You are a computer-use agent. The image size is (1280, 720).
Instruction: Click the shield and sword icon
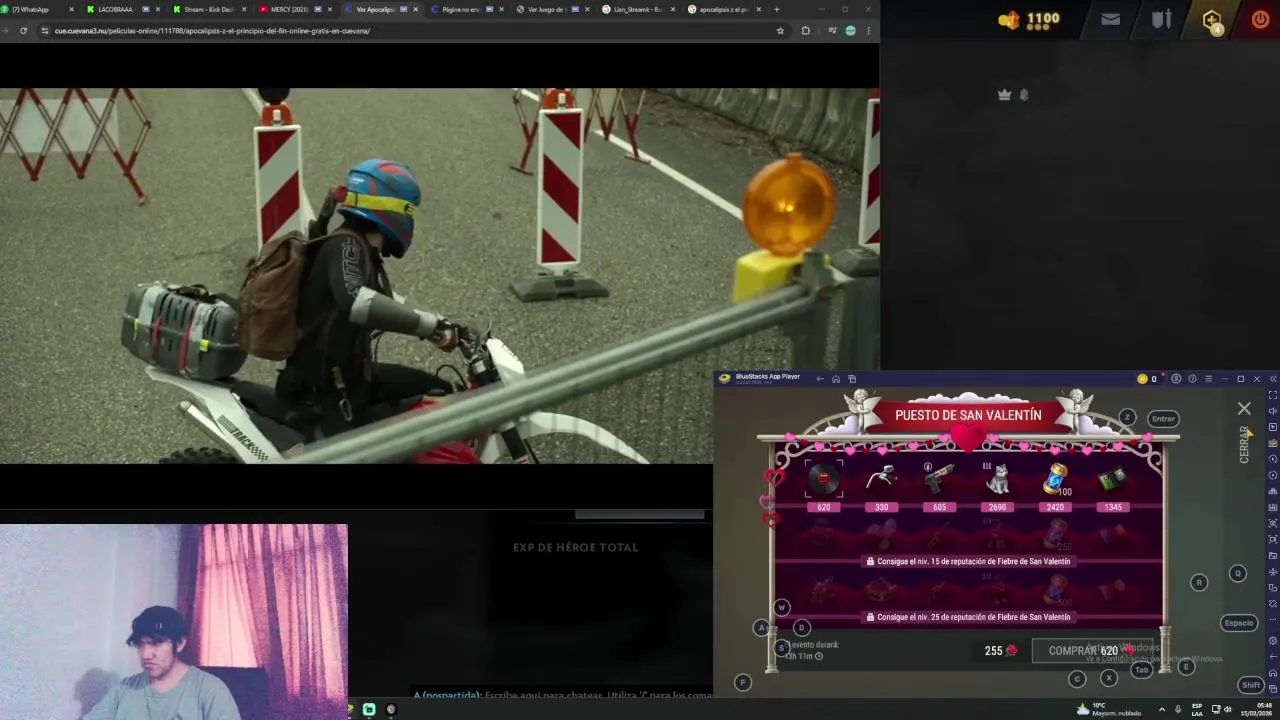(1161, 19)
